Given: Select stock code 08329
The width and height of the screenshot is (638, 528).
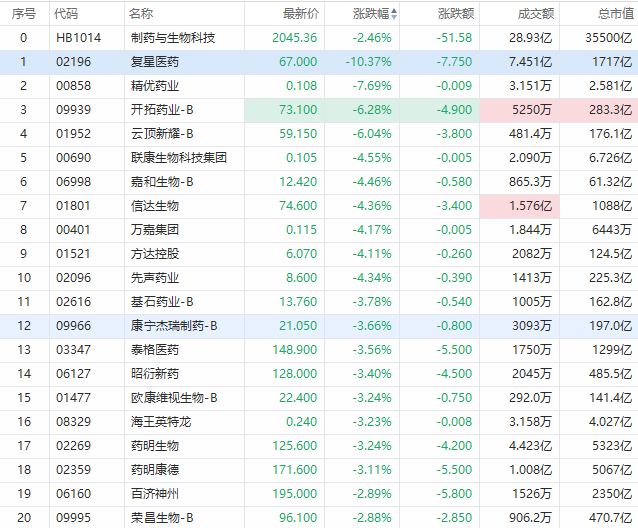Looking at the screenshot, I should (73, 422).
